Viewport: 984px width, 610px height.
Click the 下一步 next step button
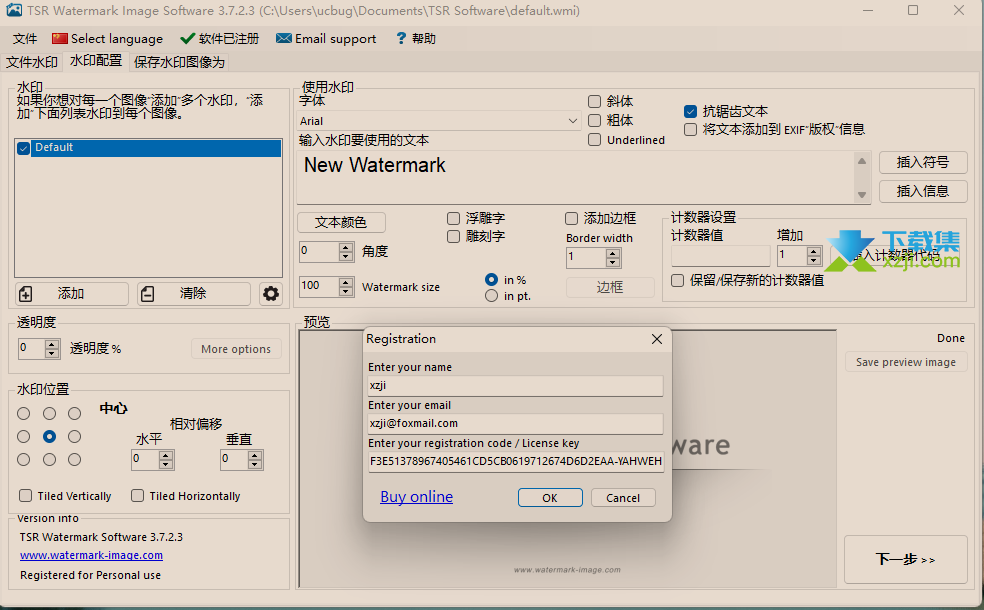[x=905, y=559]
